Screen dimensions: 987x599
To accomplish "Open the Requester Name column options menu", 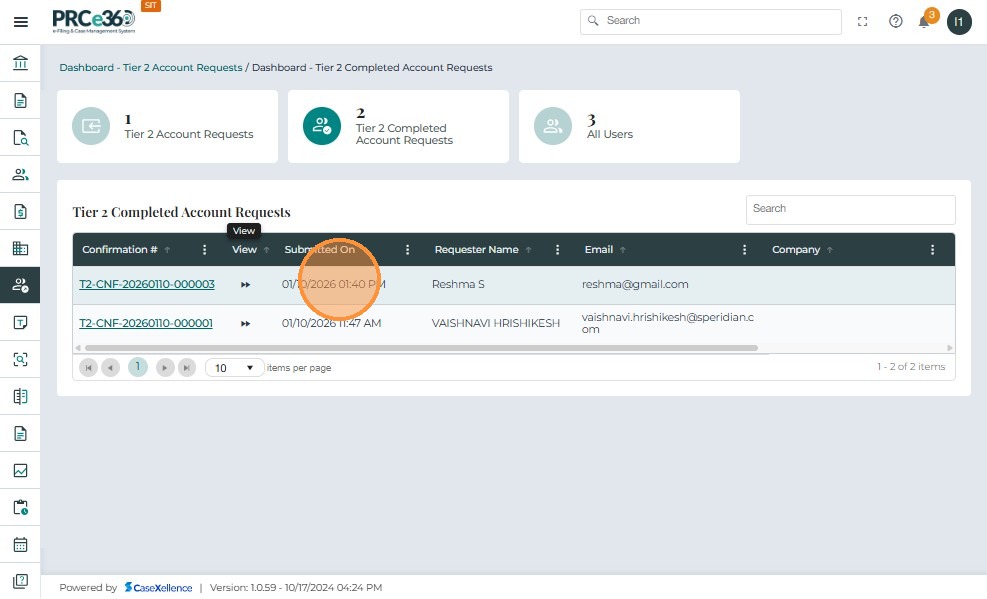I will click(x=556, y=250).
